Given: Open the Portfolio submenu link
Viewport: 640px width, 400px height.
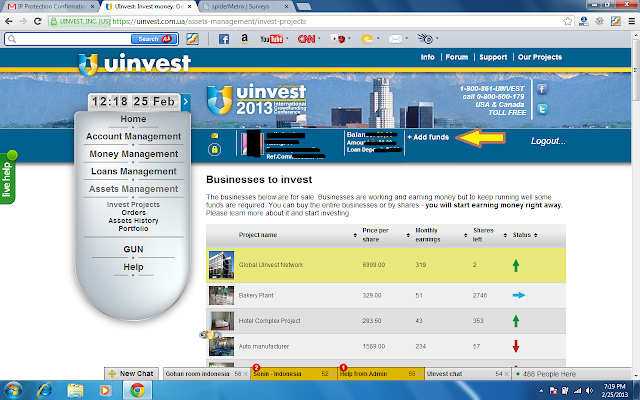Looking at the screenshot, I should pos(133,229).
